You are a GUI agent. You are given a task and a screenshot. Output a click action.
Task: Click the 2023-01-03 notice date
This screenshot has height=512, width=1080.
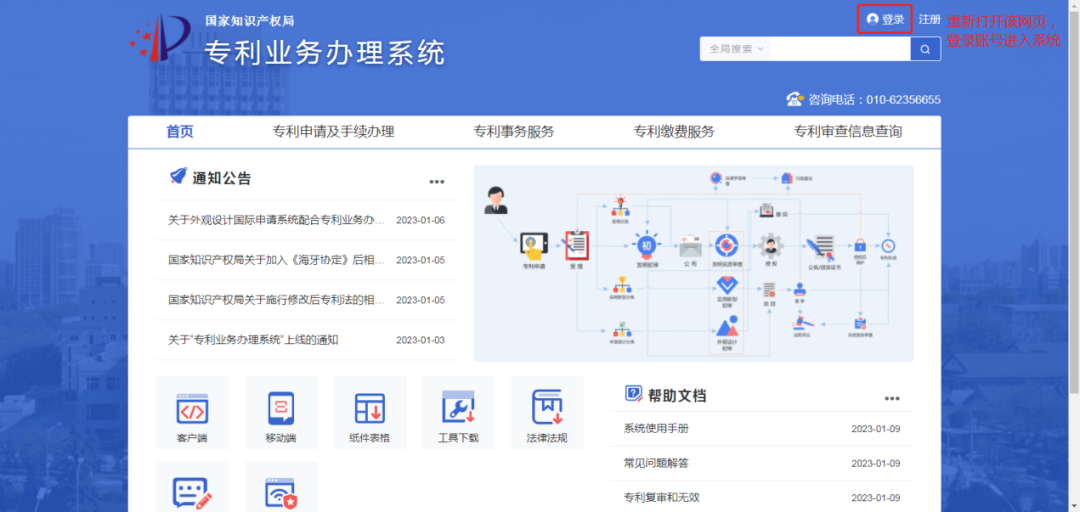(421, 340)
